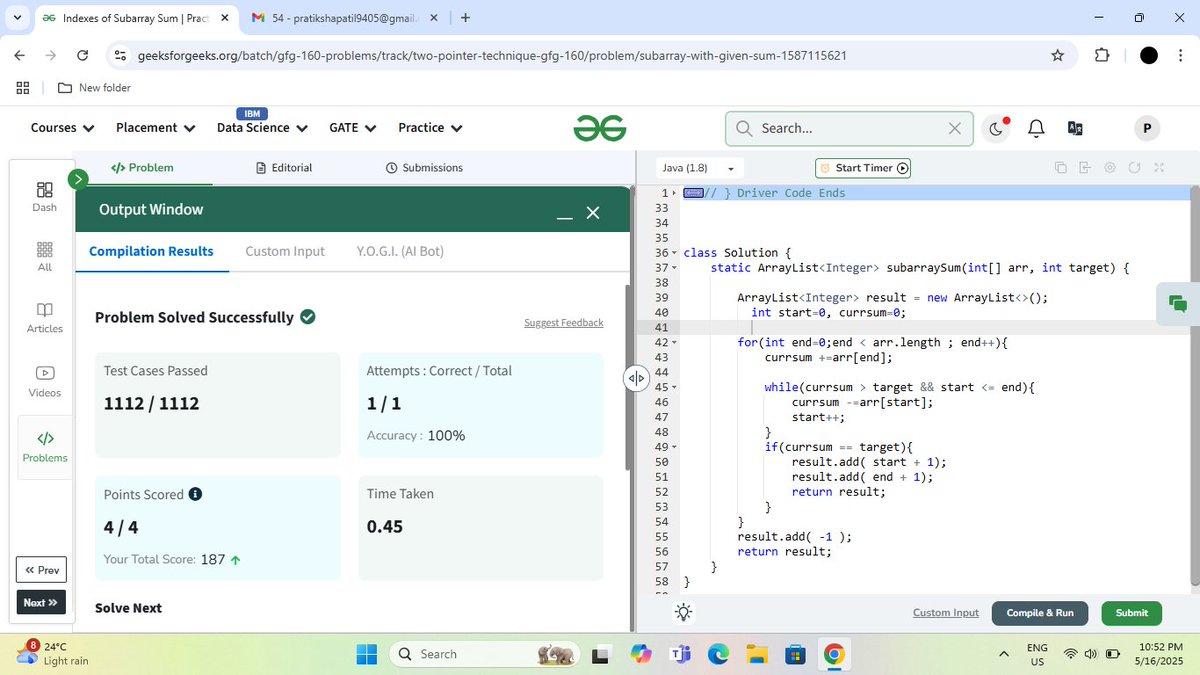Open the browser tab search dropdown
The width and height of the screenshot is (1200, 675).
coord(18,18)
